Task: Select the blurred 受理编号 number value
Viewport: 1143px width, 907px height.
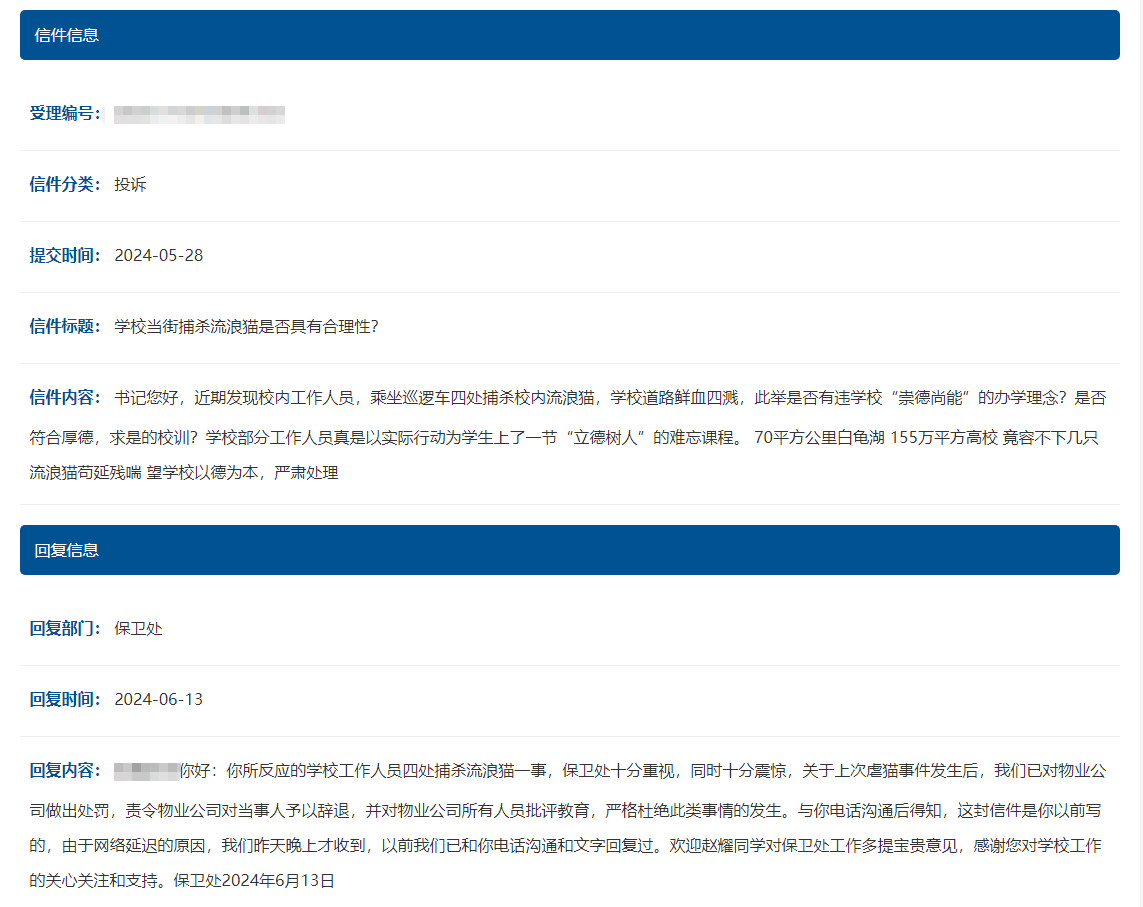Action: tap(199, 114)
